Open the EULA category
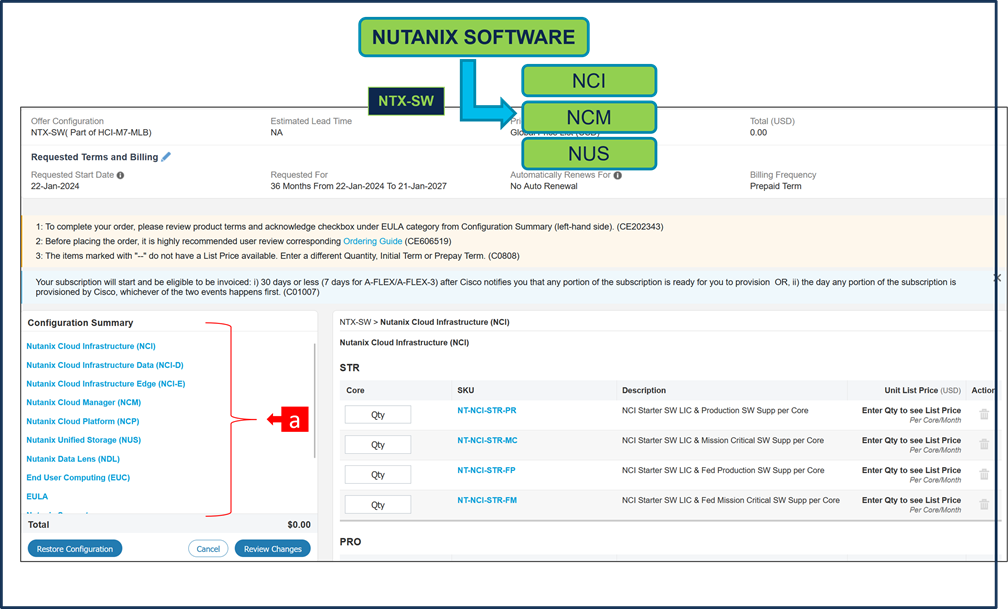This screenshot has width=1008, height=609. [37, 496]
